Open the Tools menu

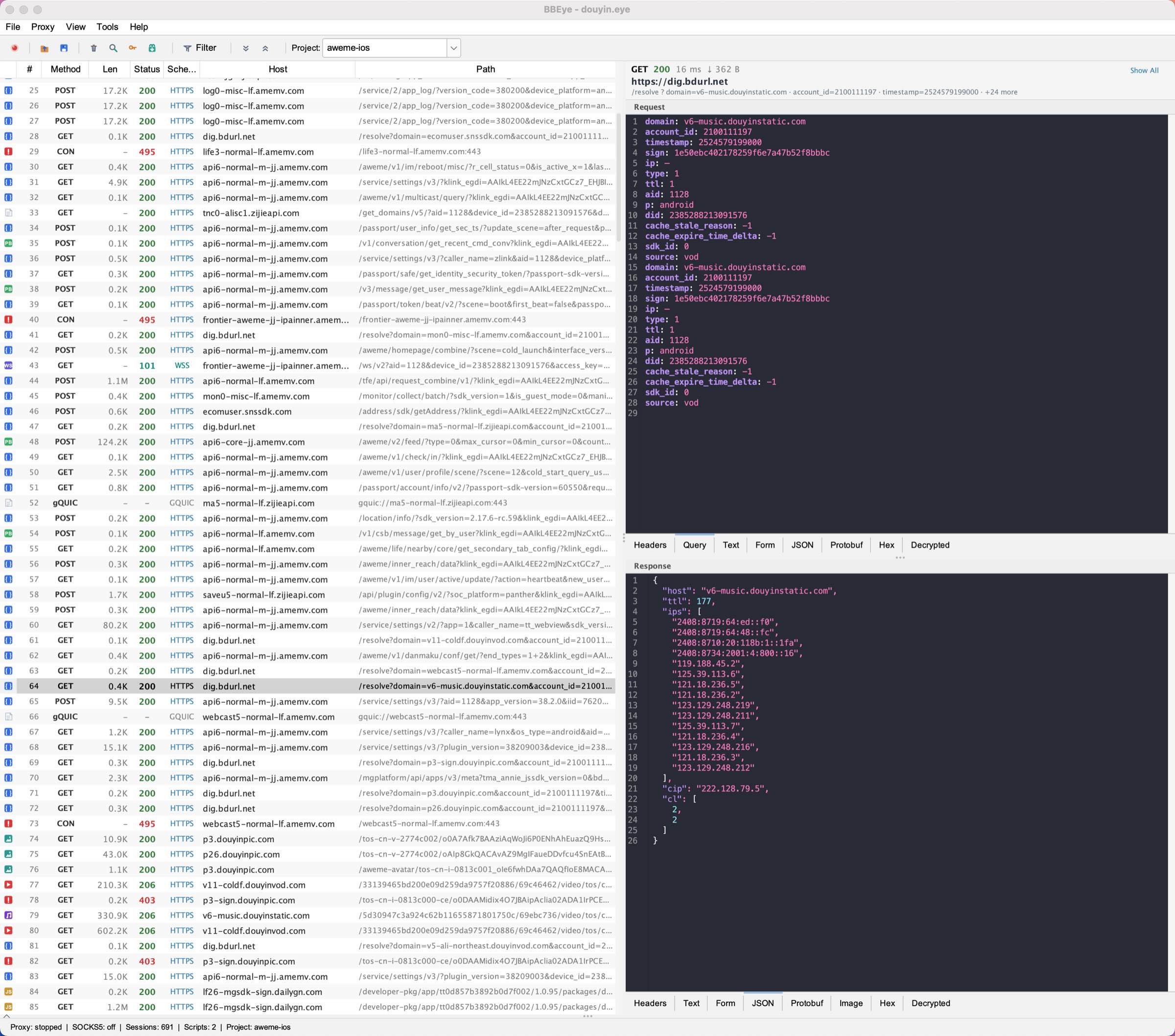click(x=107, y=27)
